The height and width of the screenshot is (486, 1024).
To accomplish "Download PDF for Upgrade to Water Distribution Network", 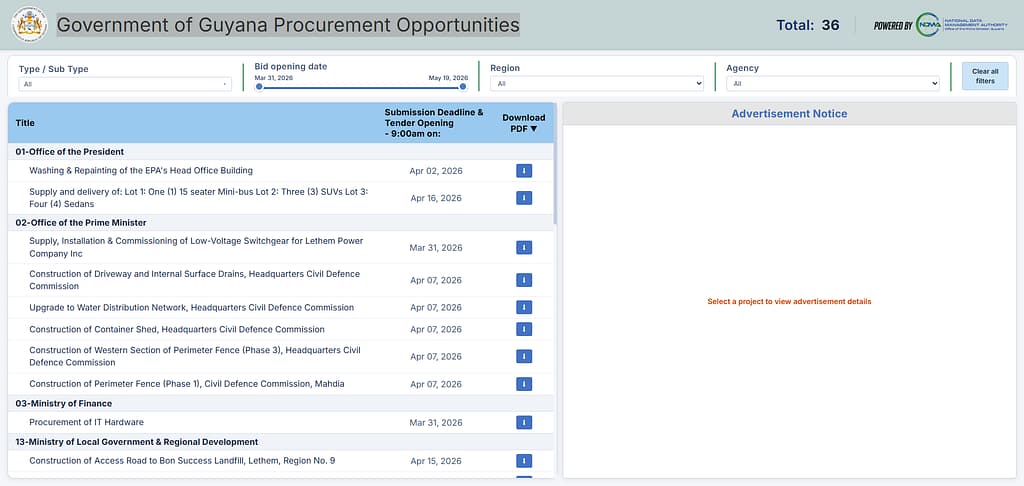I will pos(524,308).
